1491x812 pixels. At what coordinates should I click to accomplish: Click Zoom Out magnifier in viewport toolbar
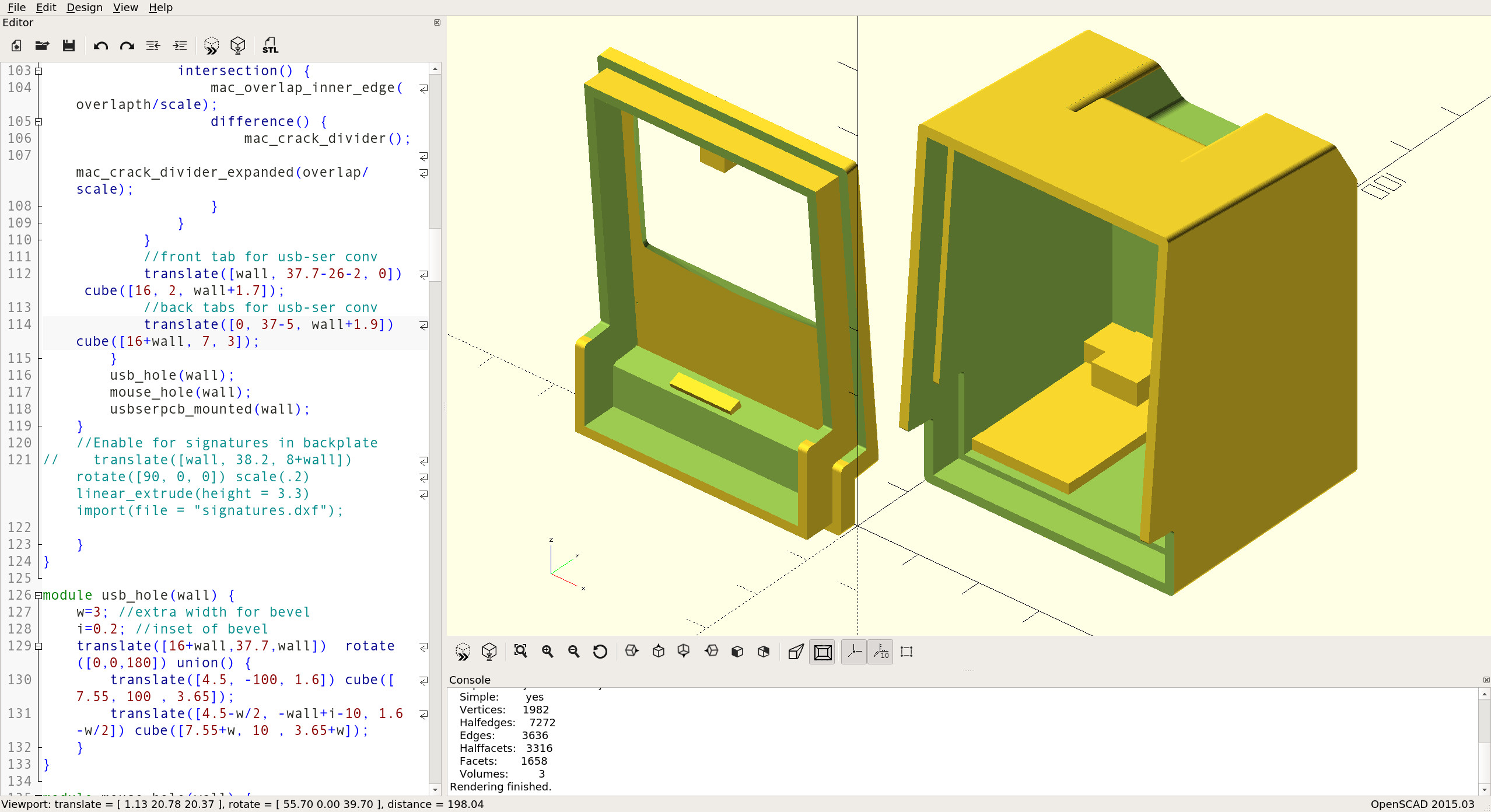point(573,651)
